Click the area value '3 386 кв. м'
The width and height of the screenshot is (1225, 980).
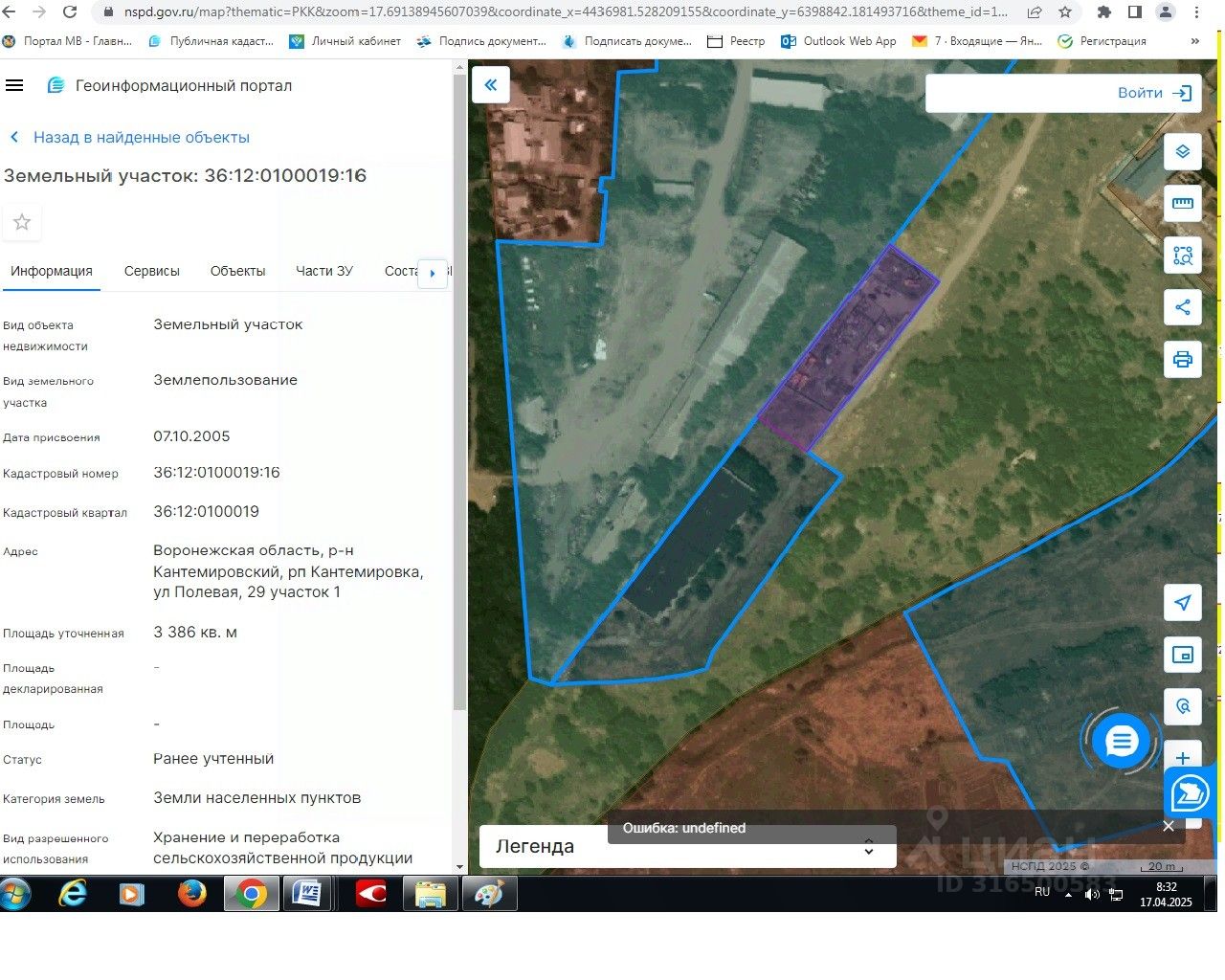tap(195, 632)
